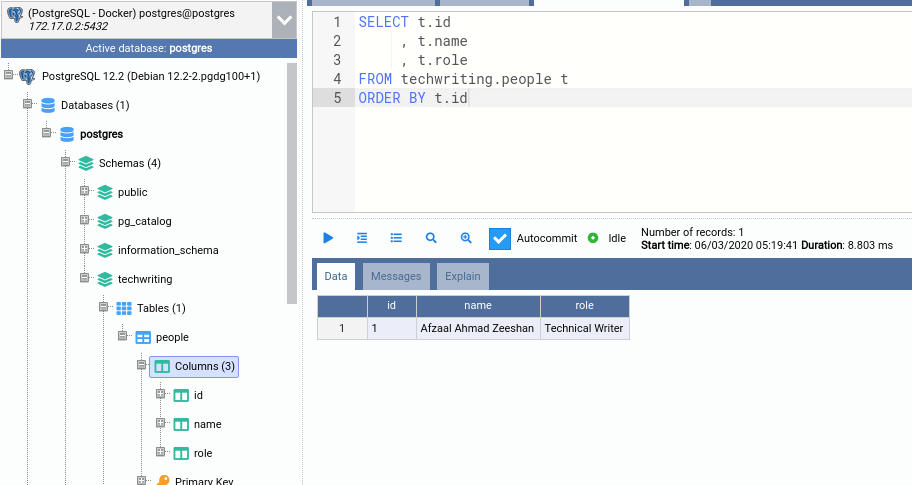Click the magnifier explain icon

431,238
